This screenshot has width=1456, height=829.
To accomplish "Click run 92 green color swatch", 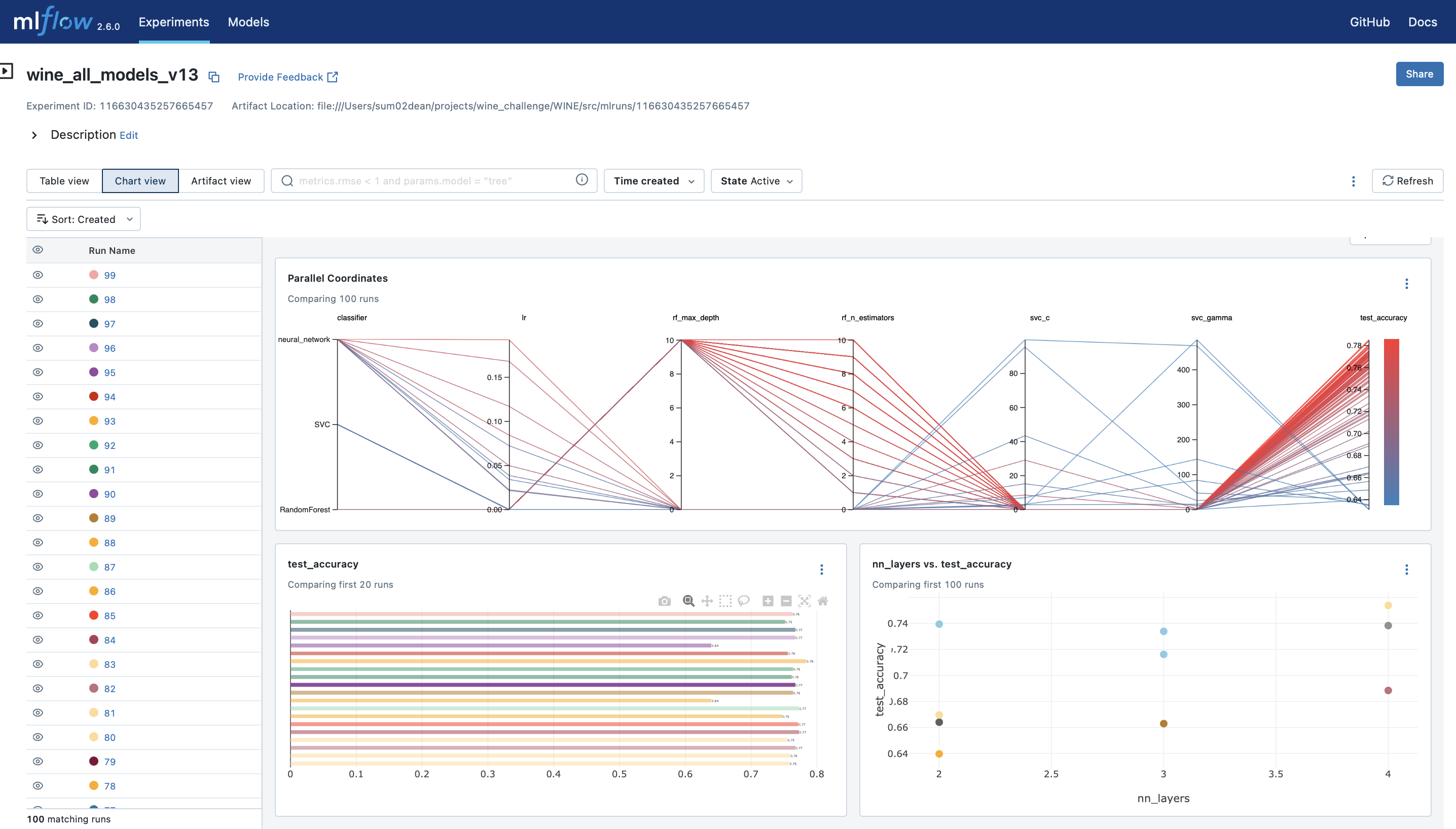I will [x=93, y=445].
